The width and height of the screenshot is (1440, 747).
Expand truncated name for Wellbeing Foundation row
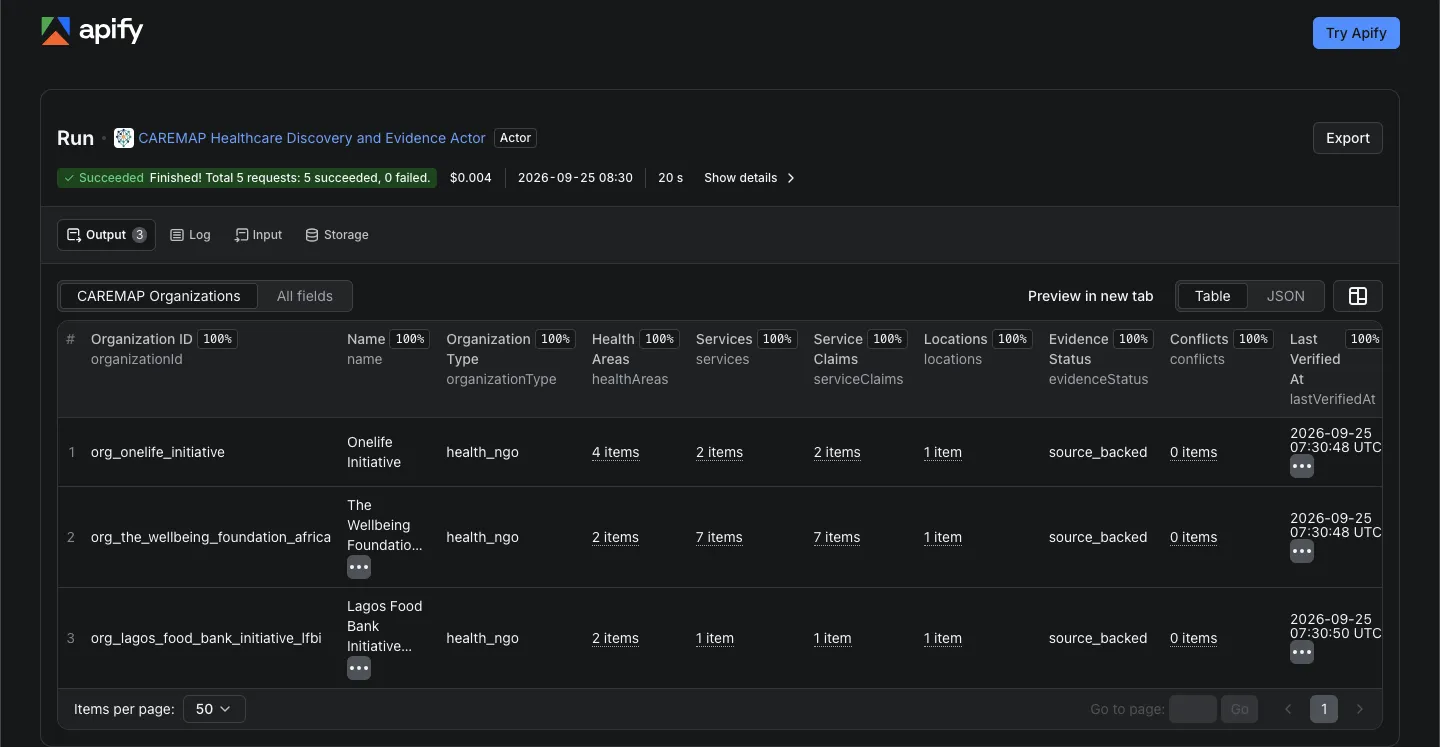pyautogui.click(x=359, y=567)
